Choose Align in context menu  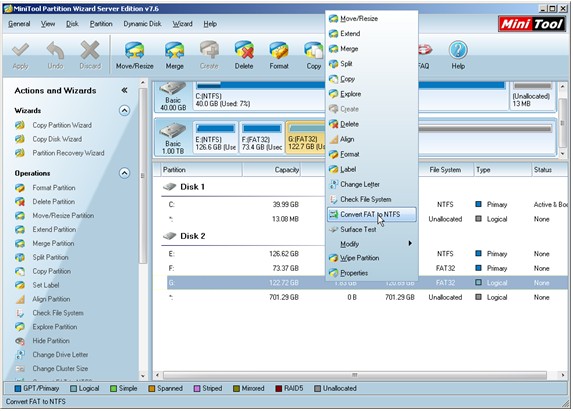pyautogui.click(x=372, y=139)
